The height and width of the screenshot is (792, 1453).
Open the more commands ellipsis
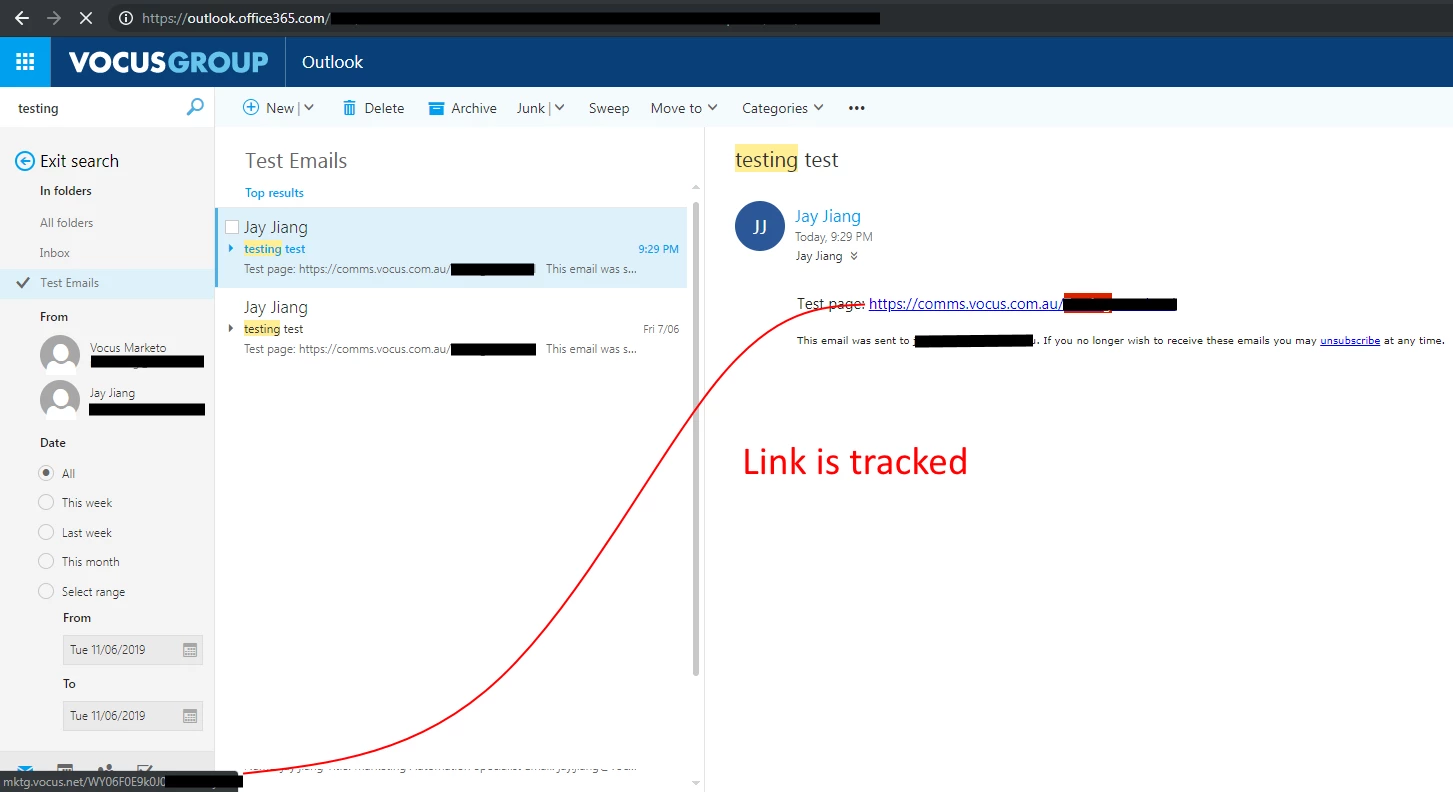pos(856,108)
